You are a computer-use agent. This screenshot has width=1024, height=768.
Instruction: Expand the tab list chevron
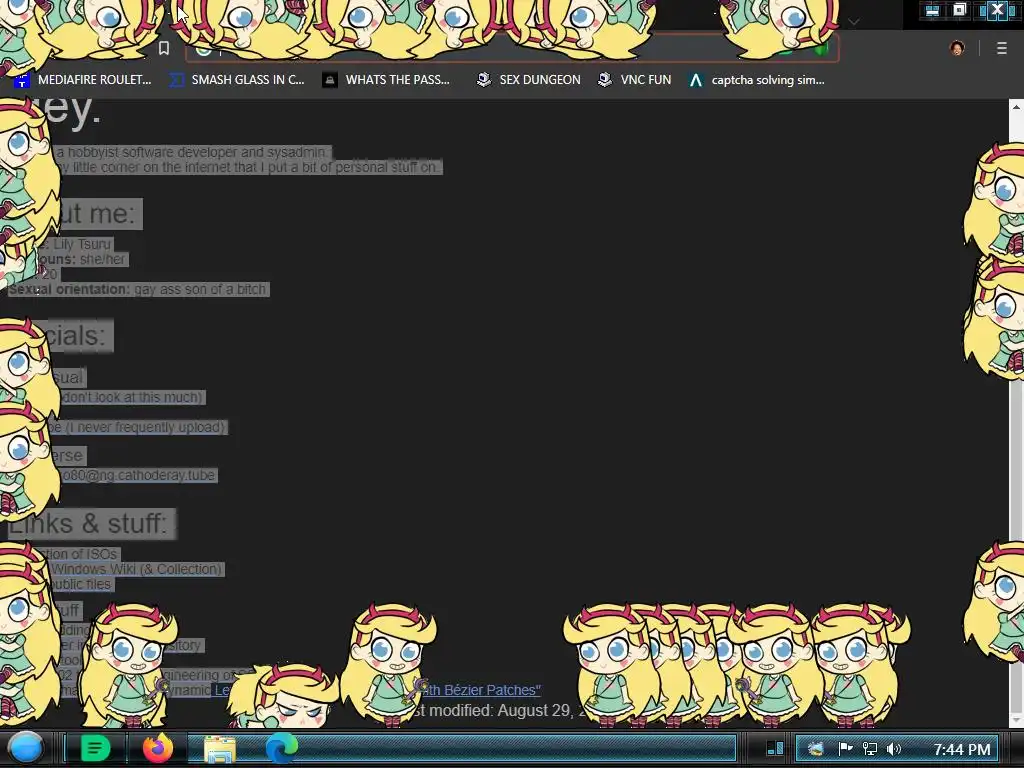(x=853, y=22)
